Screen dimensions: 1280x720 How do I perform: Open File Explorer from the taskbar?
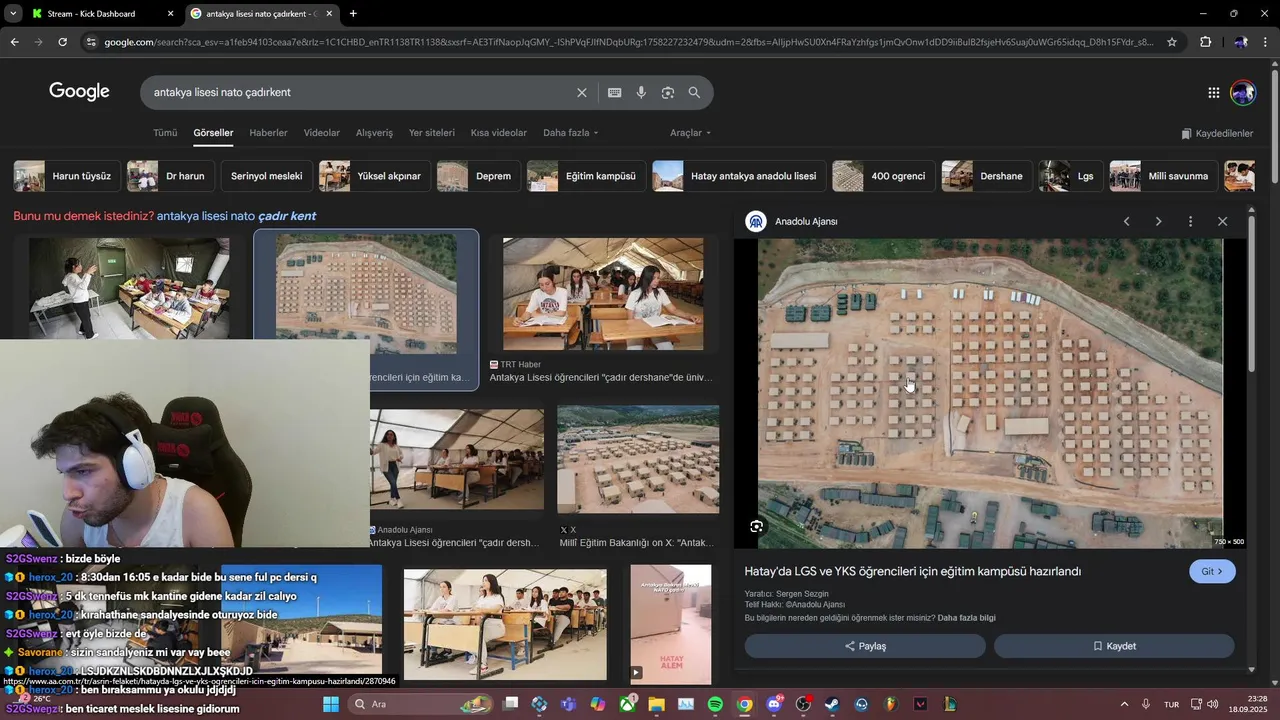click(x=656, y=704)
